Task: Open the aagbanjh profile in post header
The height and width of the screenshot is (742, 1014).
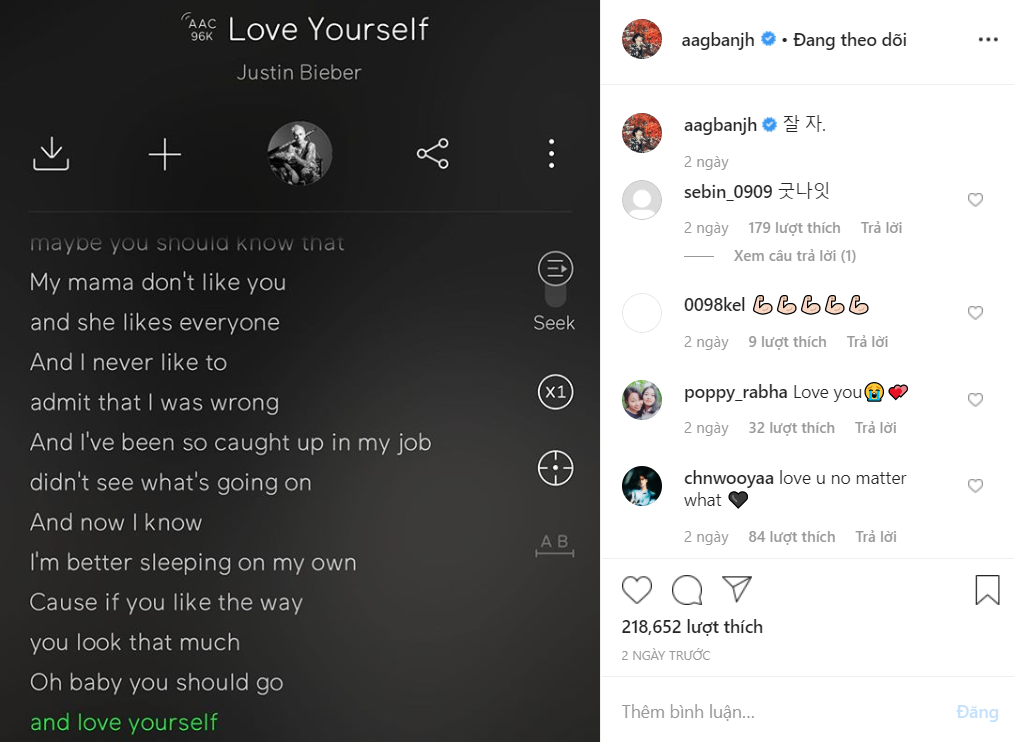Action: click(724, 40)
